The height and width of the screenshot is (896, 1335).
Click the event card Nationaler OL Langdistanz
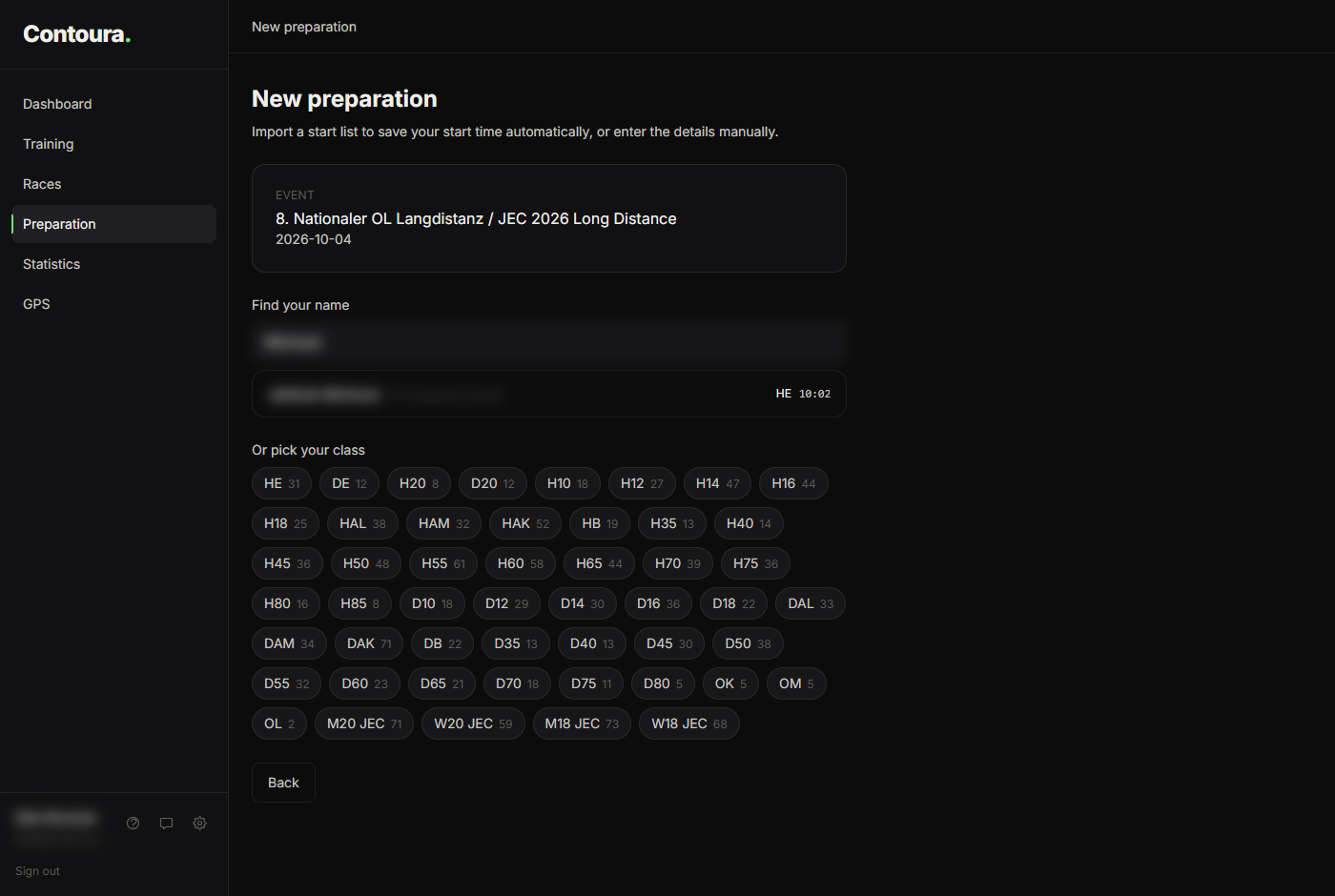549,218
